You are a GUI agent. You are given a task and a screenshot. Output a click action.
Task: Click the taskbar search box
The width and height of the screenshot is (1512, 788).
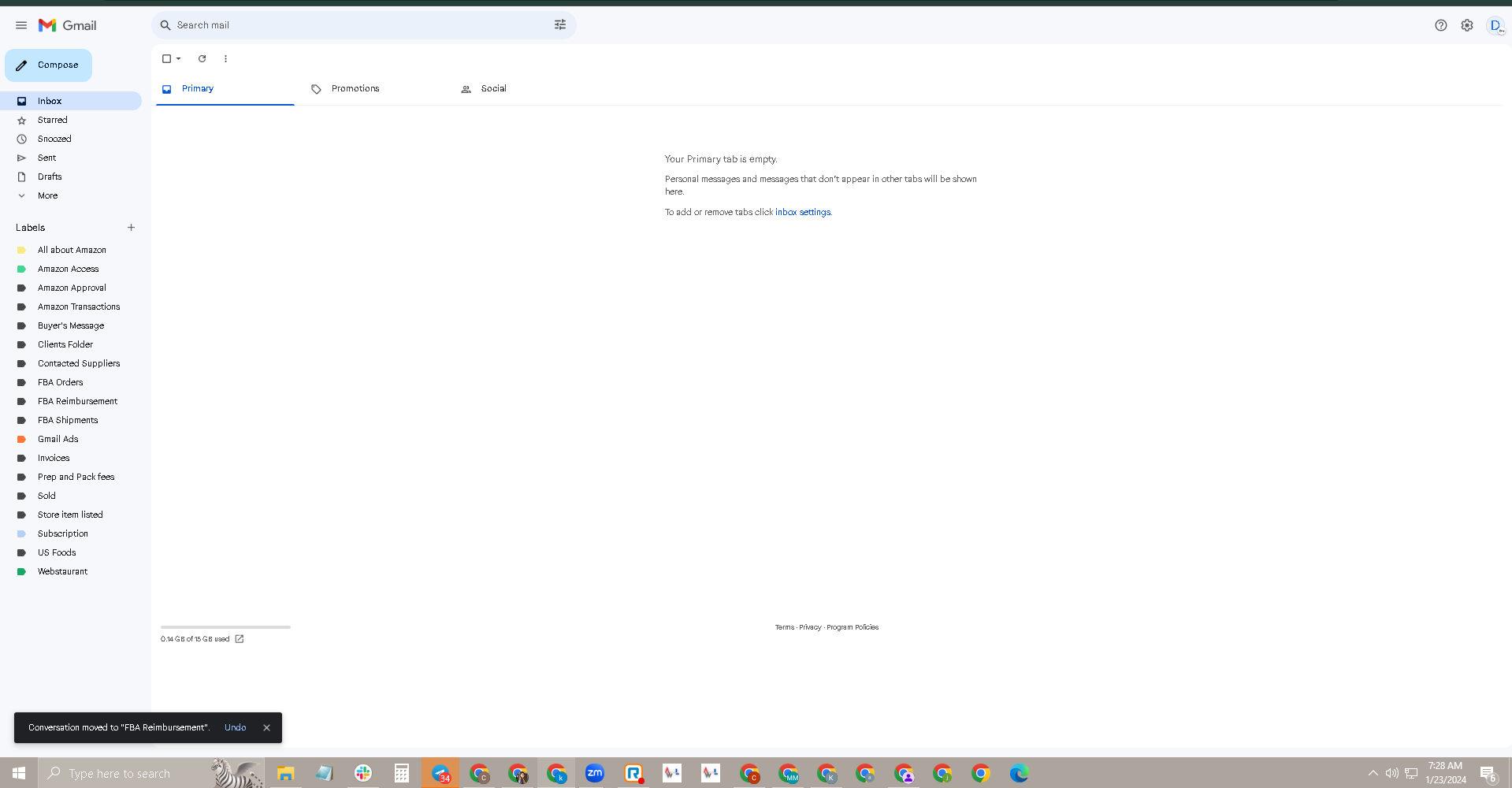point(150,773)
